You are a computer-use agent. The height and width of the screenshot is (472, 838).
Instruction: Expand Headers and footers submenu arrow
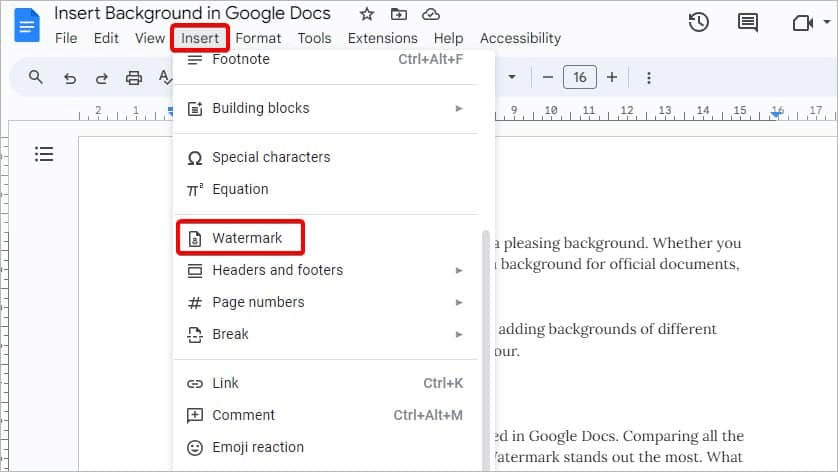[x=459, y=270]
